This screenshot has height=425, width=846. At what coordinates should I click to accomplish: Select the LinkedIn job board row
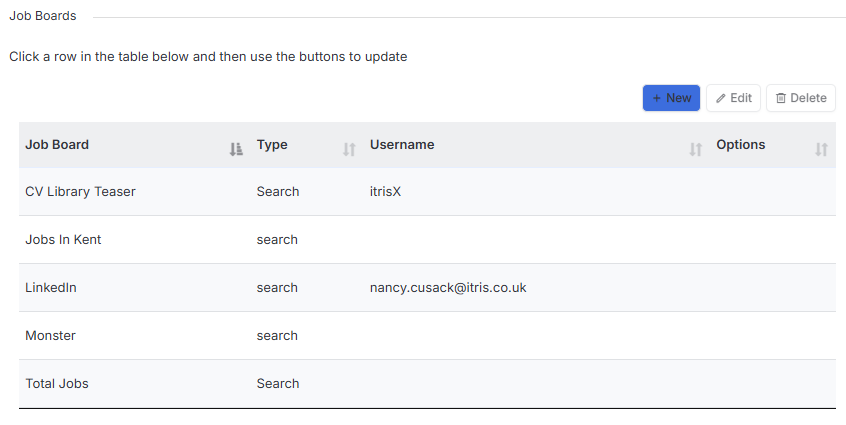pos(427,287)
